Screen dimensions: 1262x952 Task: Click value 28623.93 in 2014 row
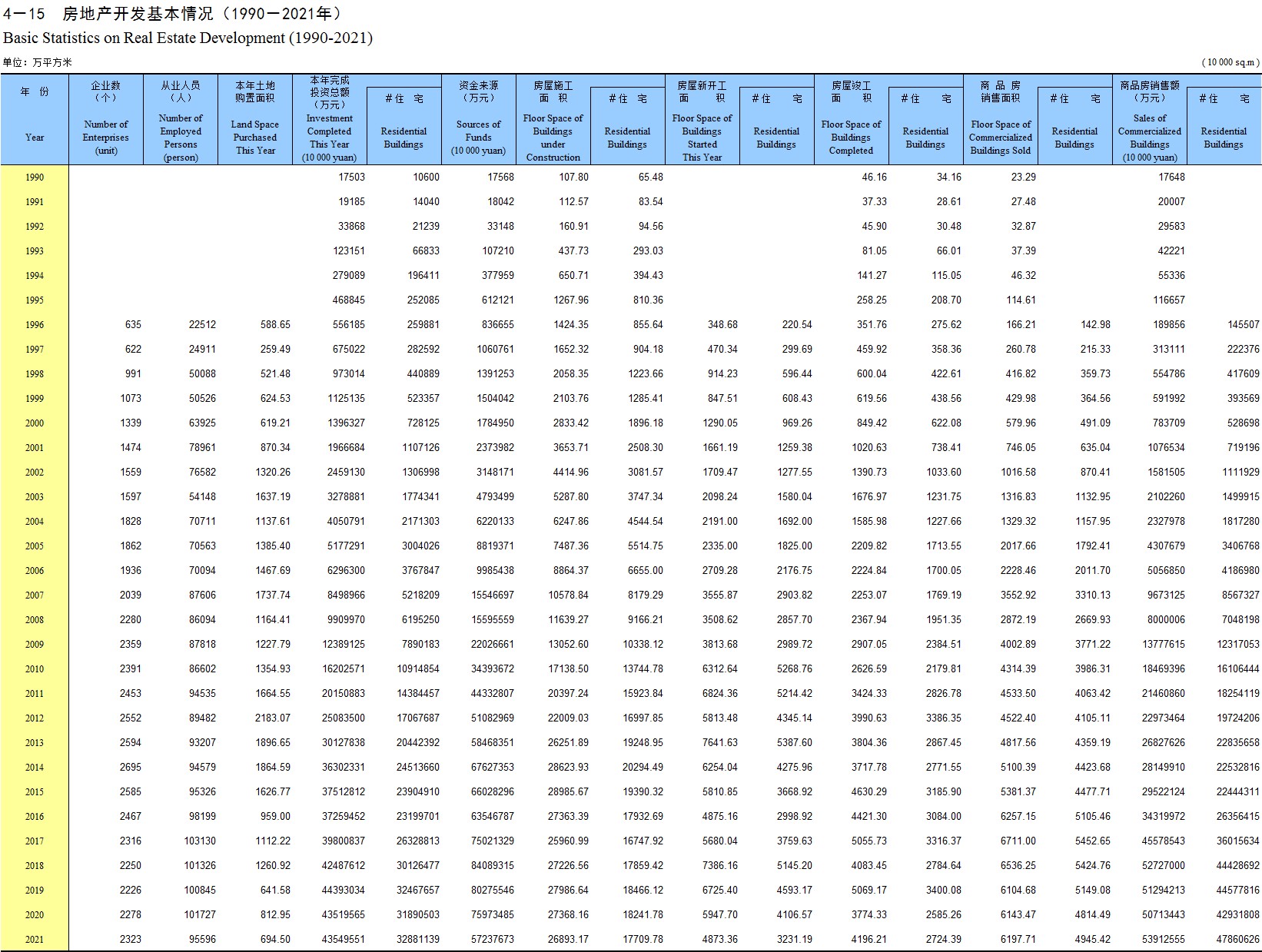pos(569,767)
